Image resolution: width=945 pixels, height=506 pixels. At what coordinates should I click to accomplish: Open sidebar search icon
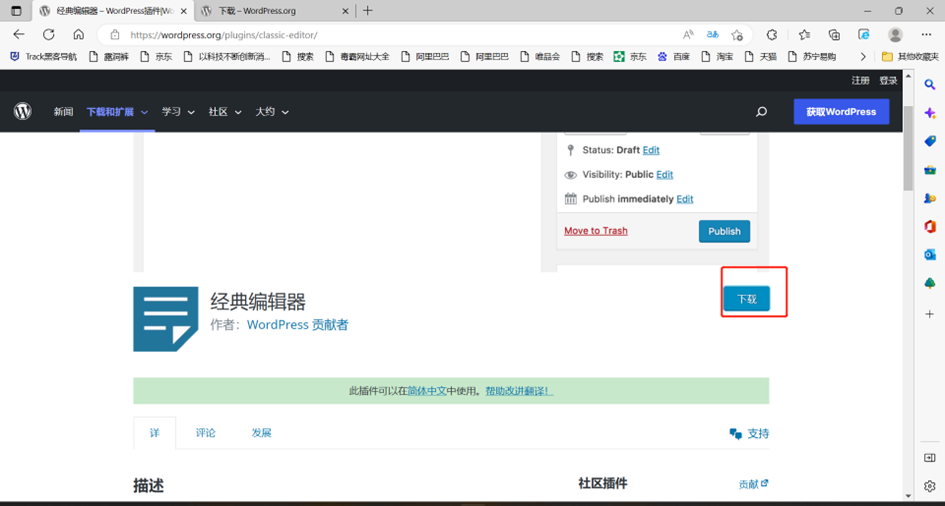(930, 86)
